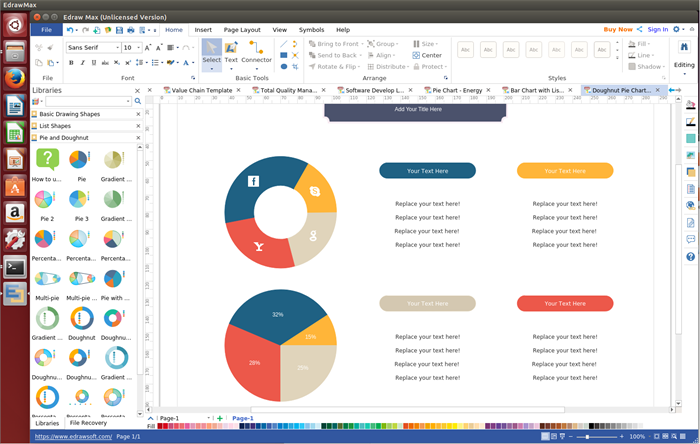Viewport: 700px width, 444px height.
Task: Click the Buy Now link
Action: pos(617,30)
